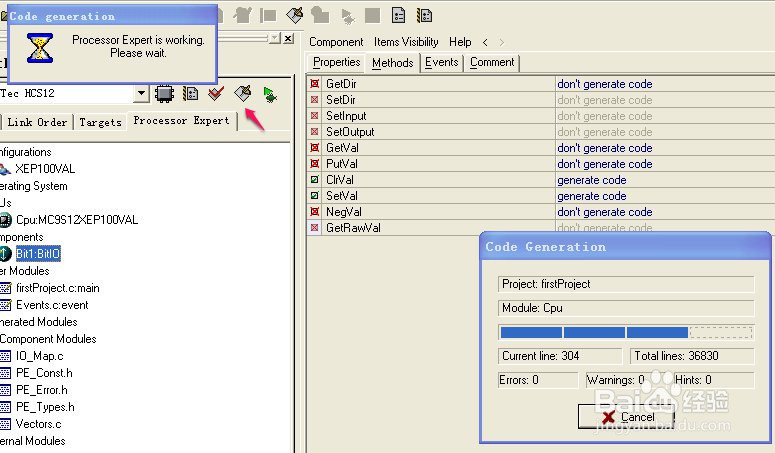Screen dimensions: 775x453
Task: Click the greyed compile icon left of Debug
Action: [x=320, y=15]
